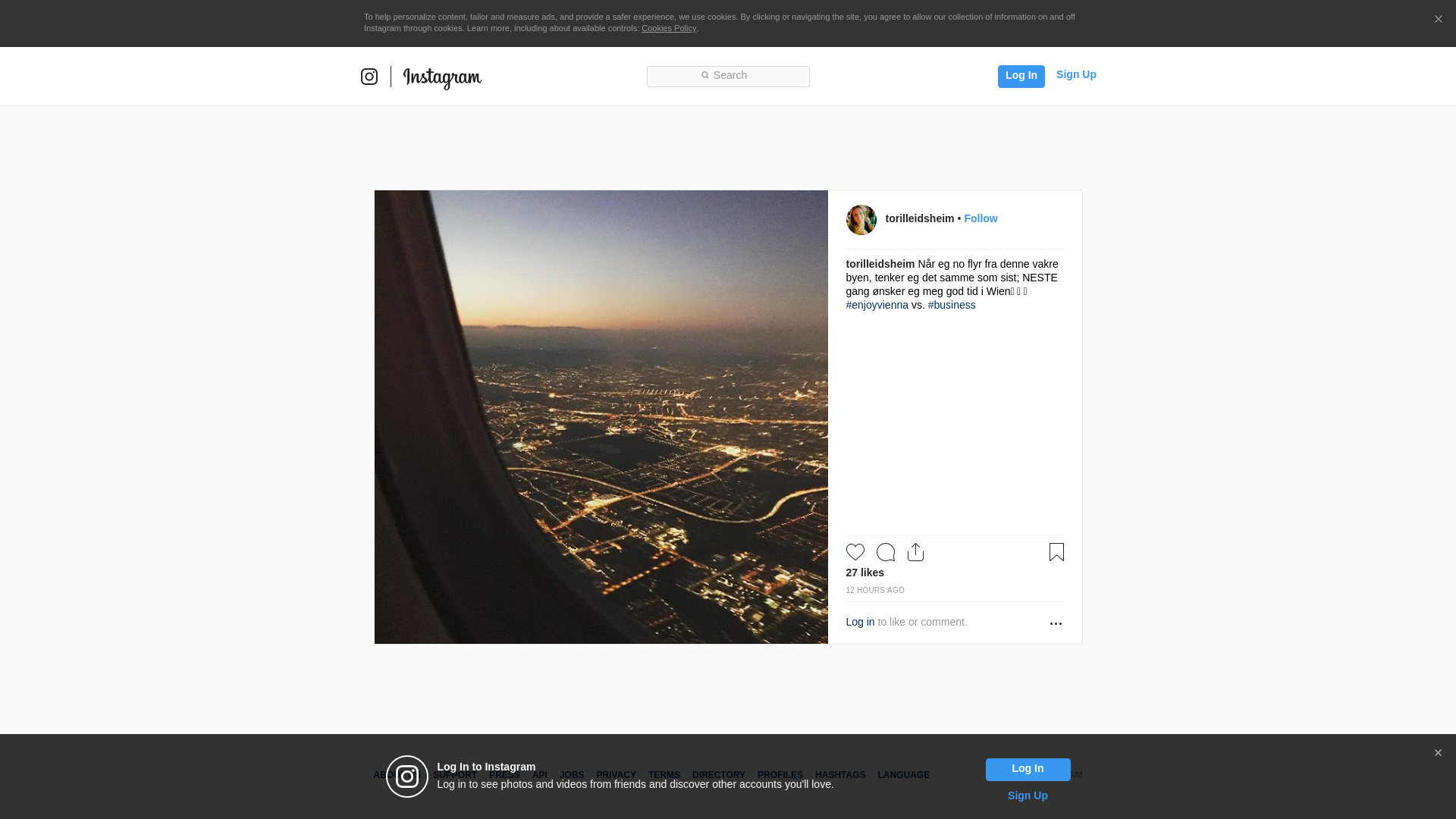Open the HASHTAGS footer link
The width and height of the screenshot is (1456, 819).
(840, 775)
